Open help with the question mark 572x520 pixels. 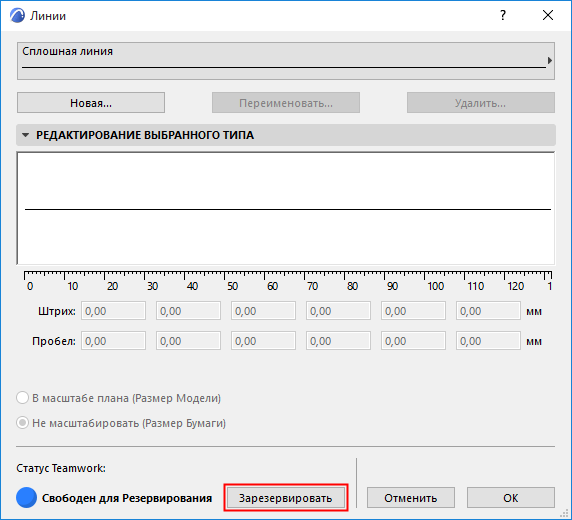coord(503,15)
